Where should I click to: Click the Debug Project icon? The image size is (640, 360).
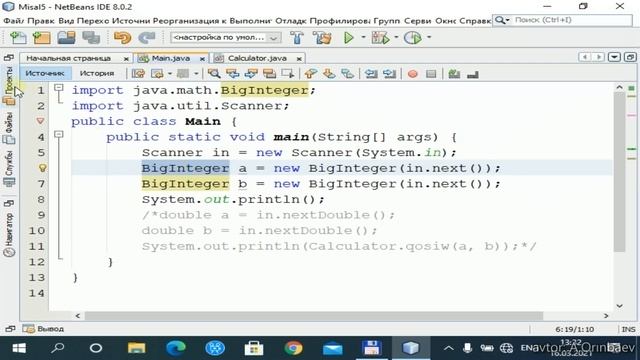(x=380, y=38)
